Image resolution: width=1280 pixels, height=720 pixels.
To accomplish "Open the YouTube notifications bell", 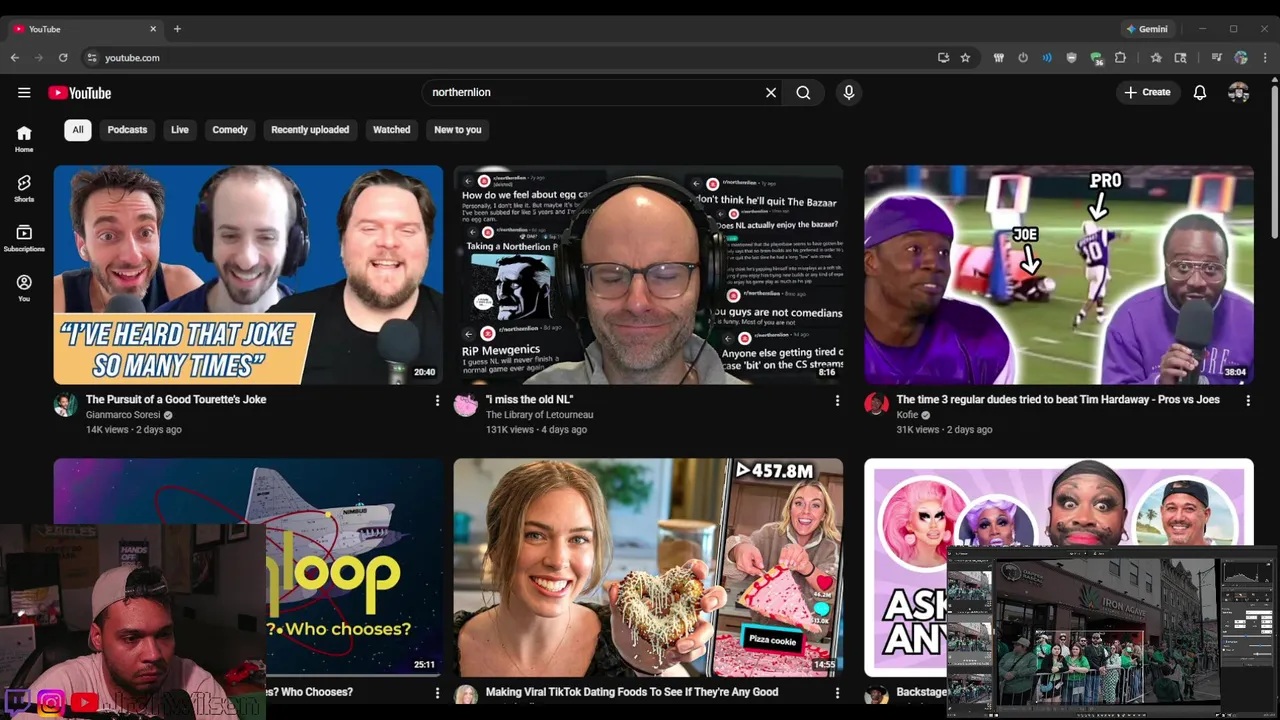I will [1200, 93].
